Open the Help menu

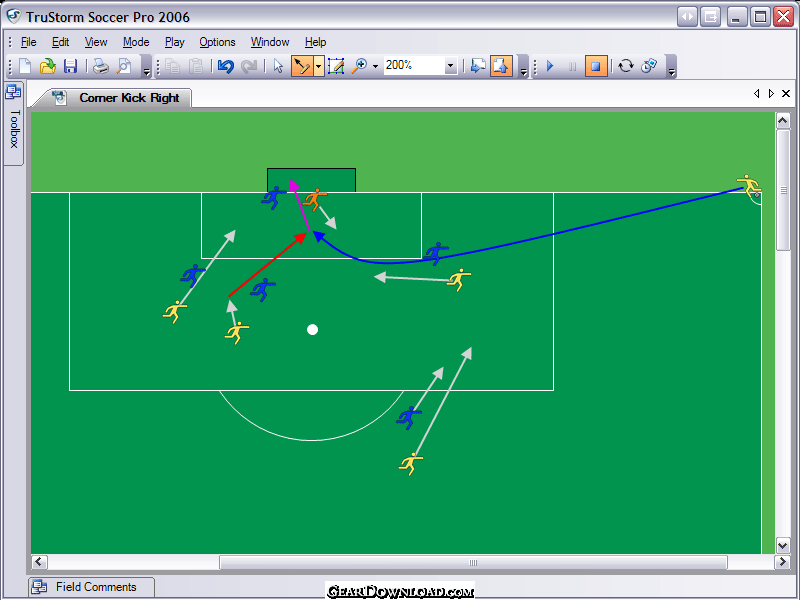click(x=315, y=42)
